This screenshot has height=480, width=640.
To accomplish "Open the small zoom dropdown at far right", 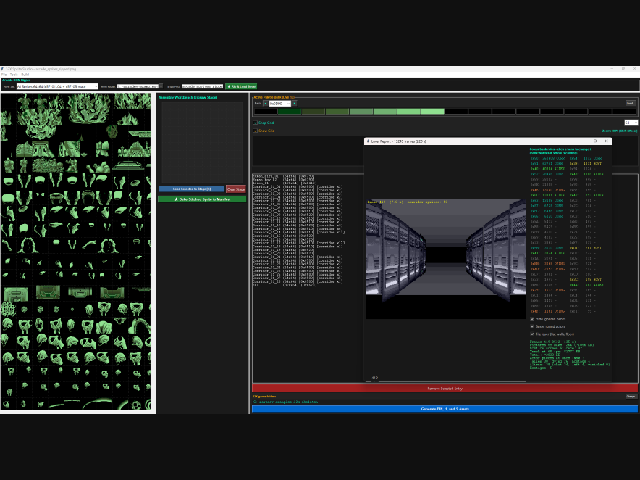I will (631, 122).
